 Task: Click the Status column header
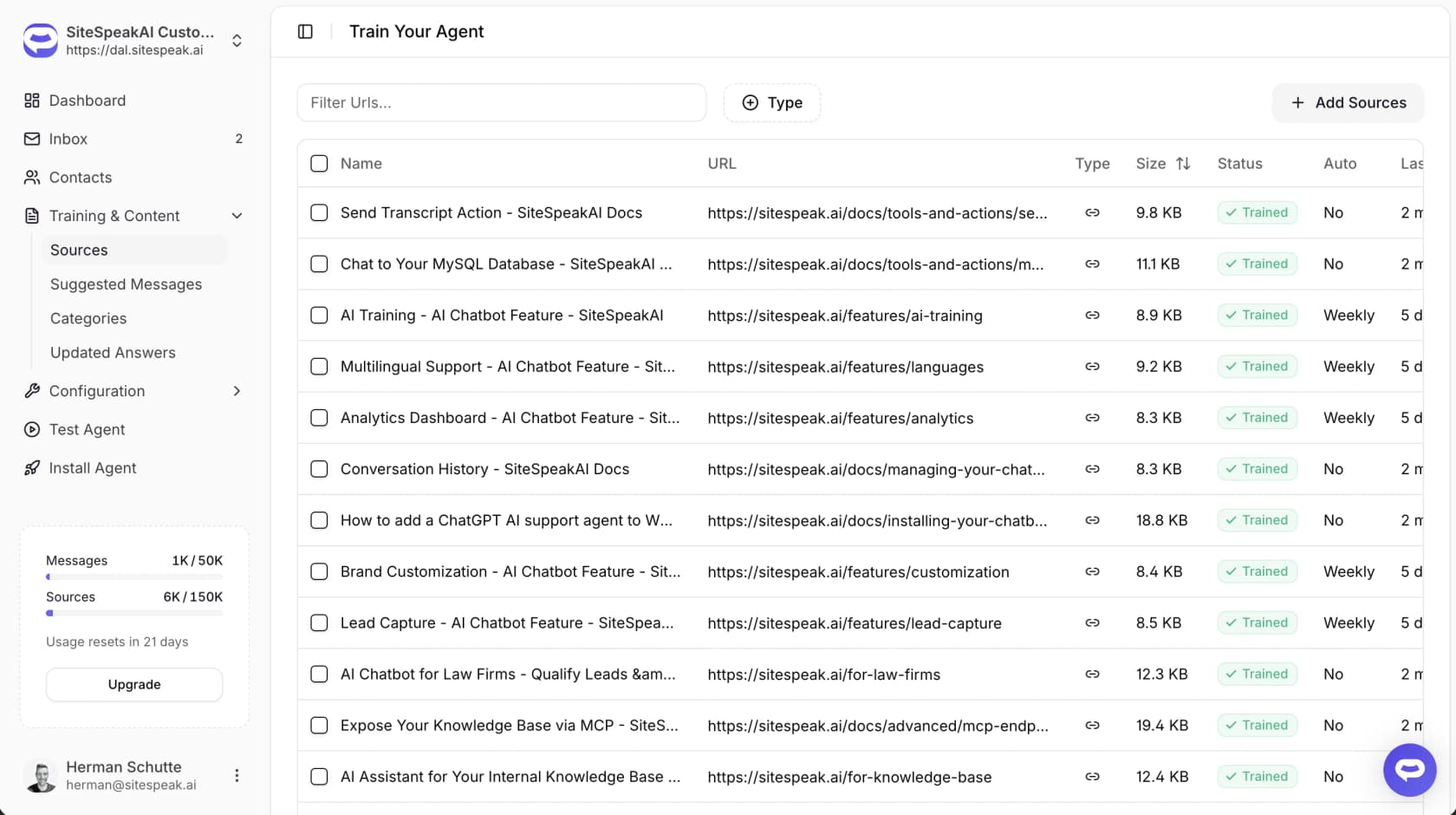click(x=1239, y=164)
